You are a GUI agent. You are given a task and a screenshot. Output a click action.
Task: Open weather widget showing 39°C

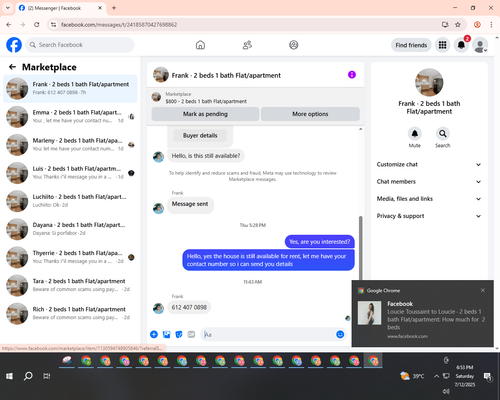click(x=412, y=376)
